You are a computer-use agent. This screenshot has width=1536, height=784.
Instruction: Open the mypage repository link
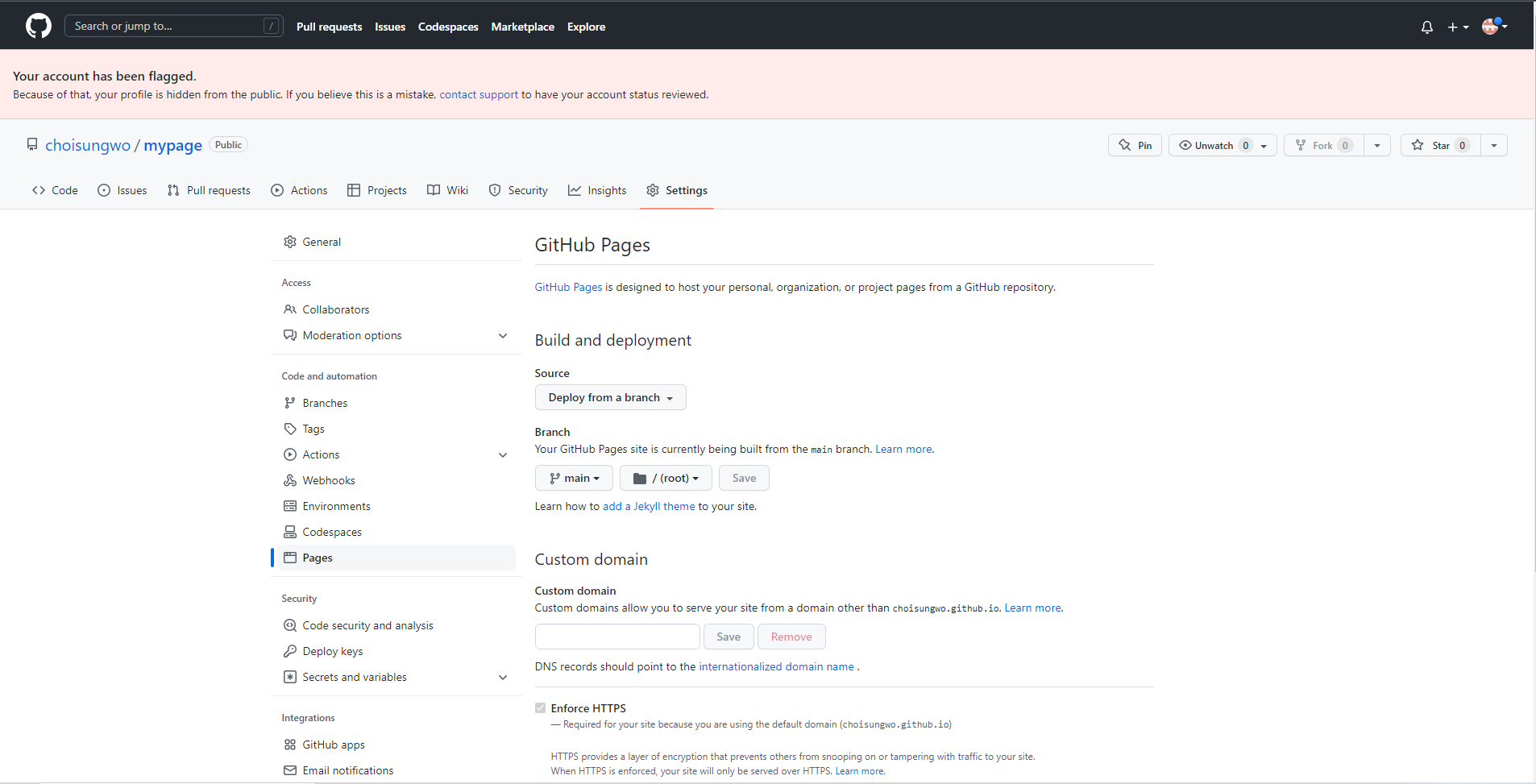coord(173,145)
